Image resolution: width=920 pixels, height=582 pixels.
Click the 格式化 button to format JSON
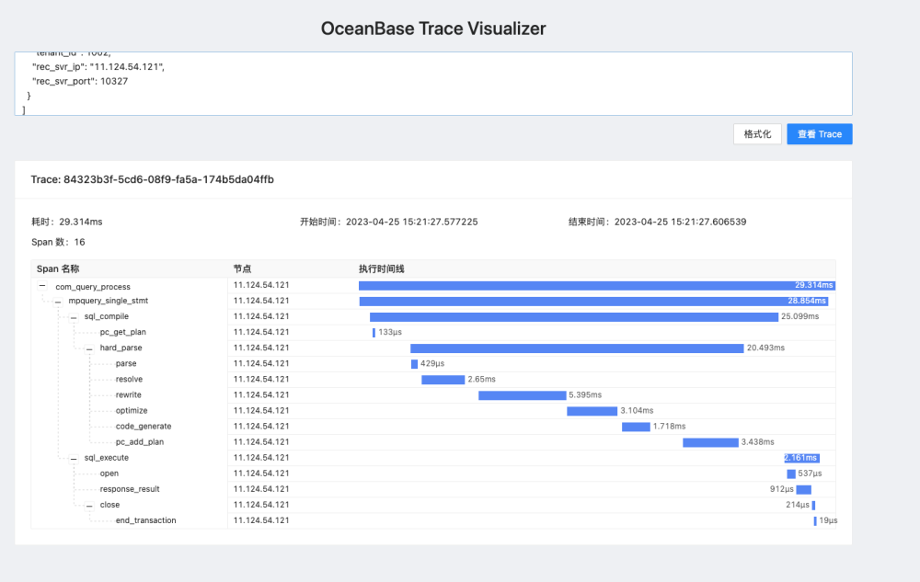pos(757,133)
